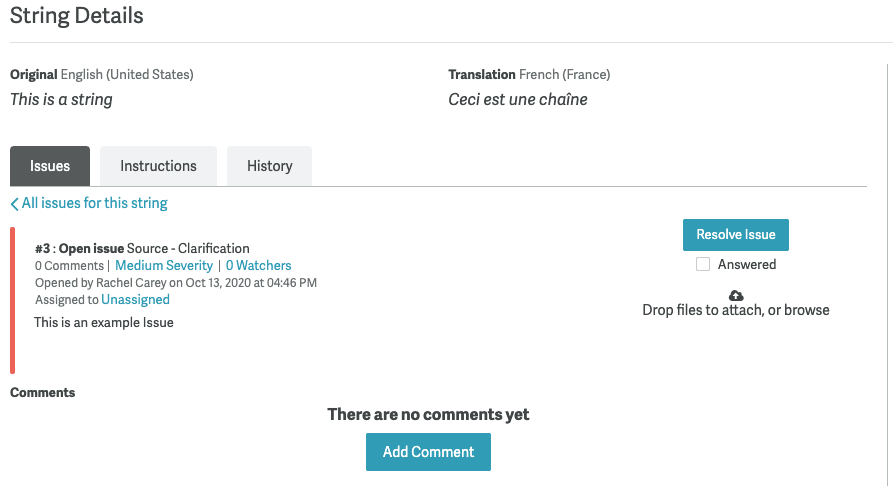Click the Unassigned assignee link
This screenshot has height=486, width=893.
click(x=135, y=300)
